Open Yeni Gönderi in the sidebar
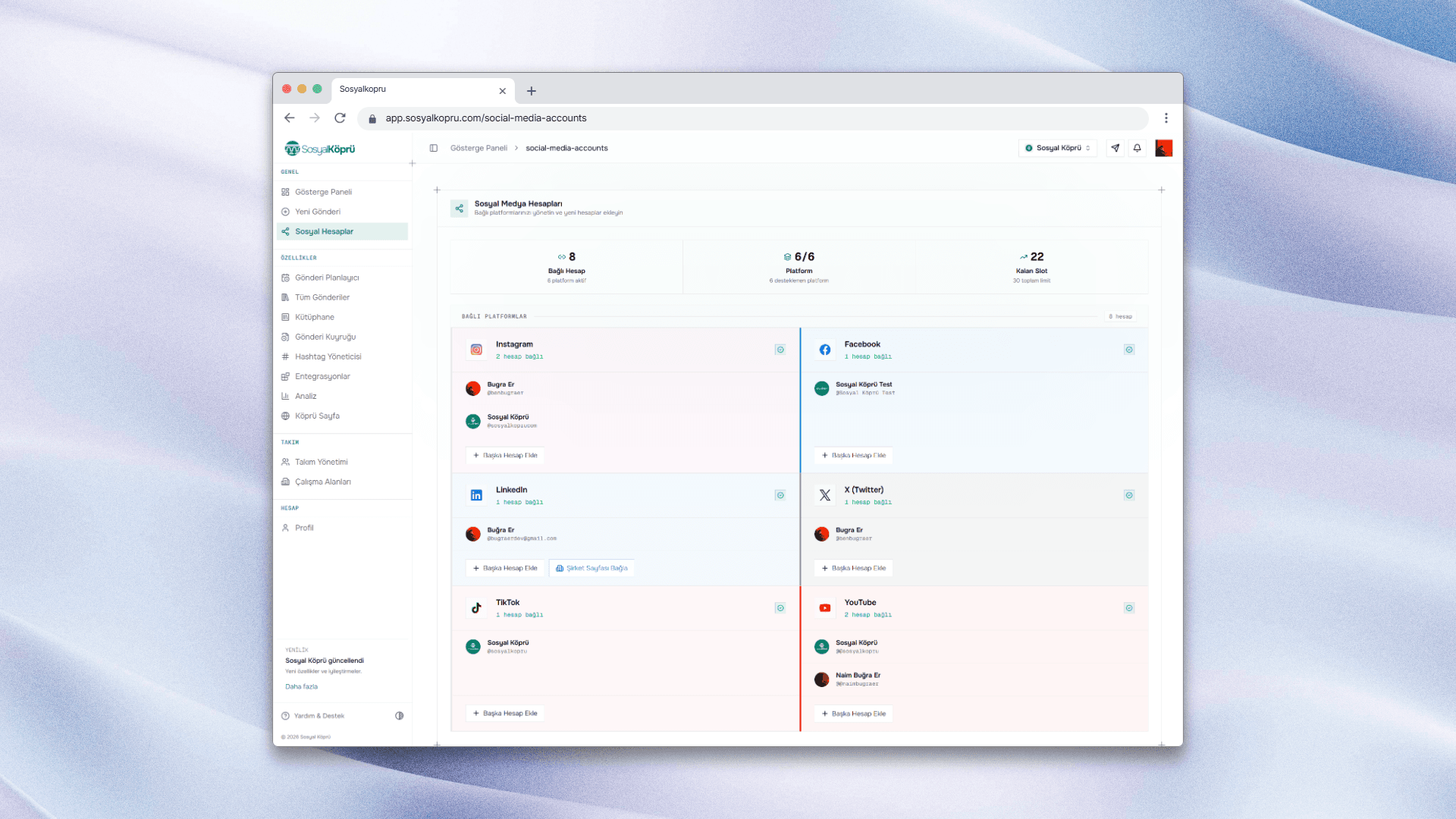 (344, 212)
